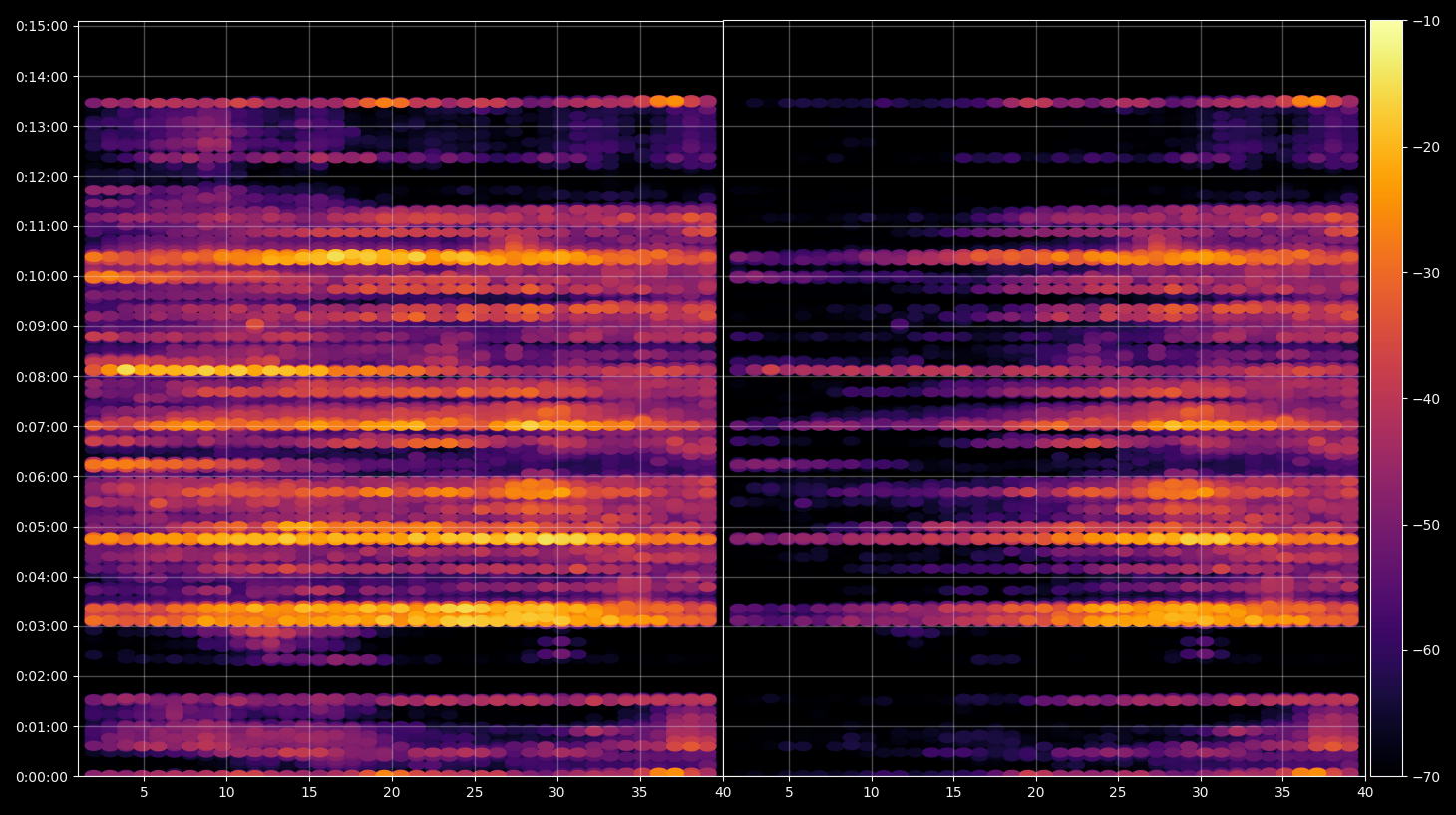Click the 0:01:00 time axis label

point(42,727)
